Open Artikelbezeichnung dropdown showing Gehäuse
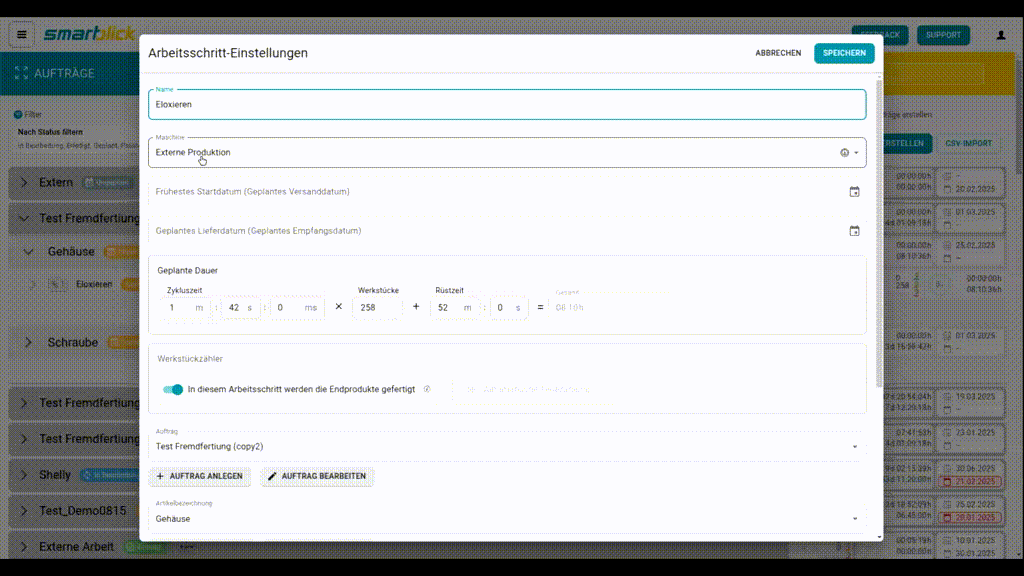Viewport: 1024px width, 576px height. pyautogui.click(x=507, y=519)
